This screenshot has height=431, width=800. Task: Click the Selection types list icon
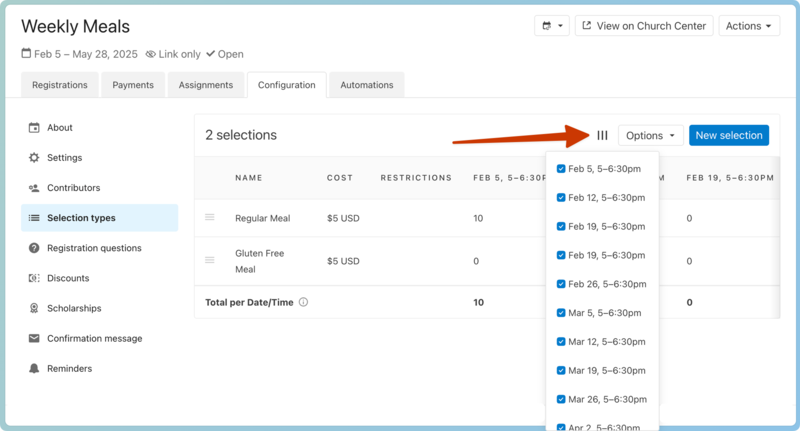point(34,218)
